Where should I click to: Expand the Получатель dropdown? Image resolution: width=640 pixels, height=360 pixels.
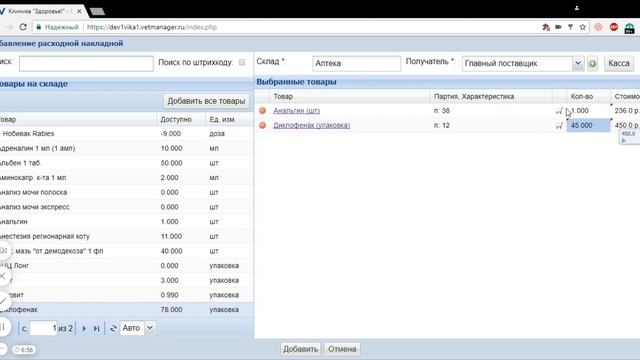pyautogui.click(x=578, y=63)
